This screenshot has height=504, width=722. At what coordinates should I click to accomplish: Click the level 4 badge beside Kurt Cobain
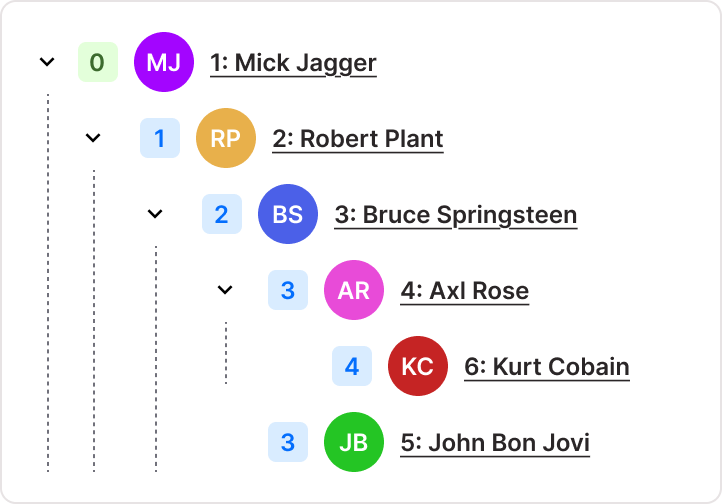pyautogui.click(x=352, y=366)
